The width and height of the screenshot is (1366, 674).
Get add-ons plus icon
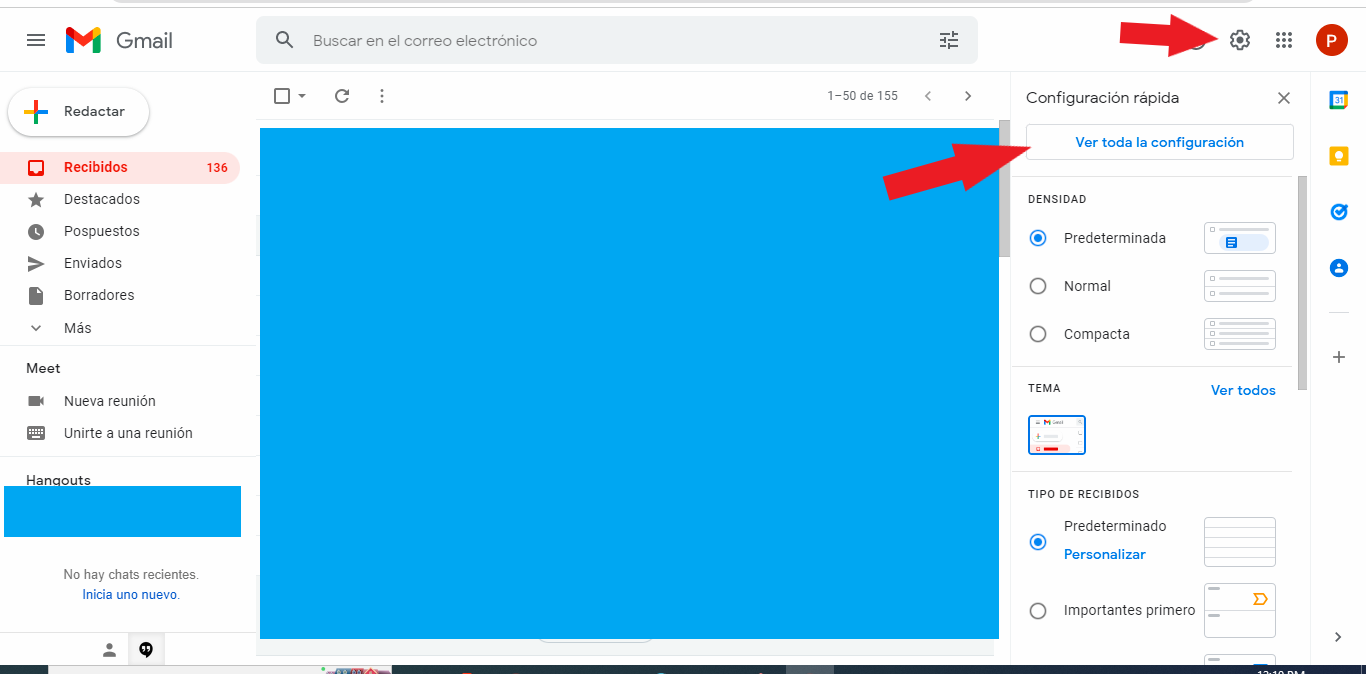coord(1339,357)
